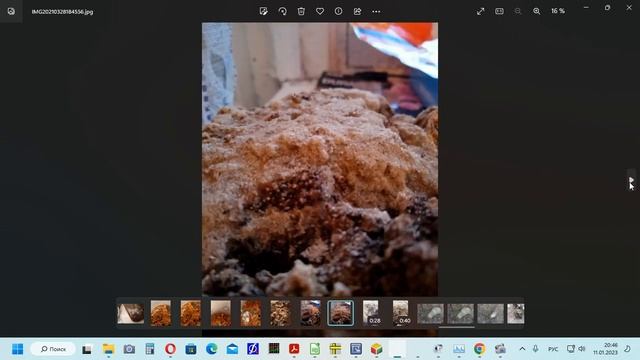Launch Microsoft Edge from the taskbar
Image resolution: width=640 pixels, height=360 pixels.
[x=211, y=349]
